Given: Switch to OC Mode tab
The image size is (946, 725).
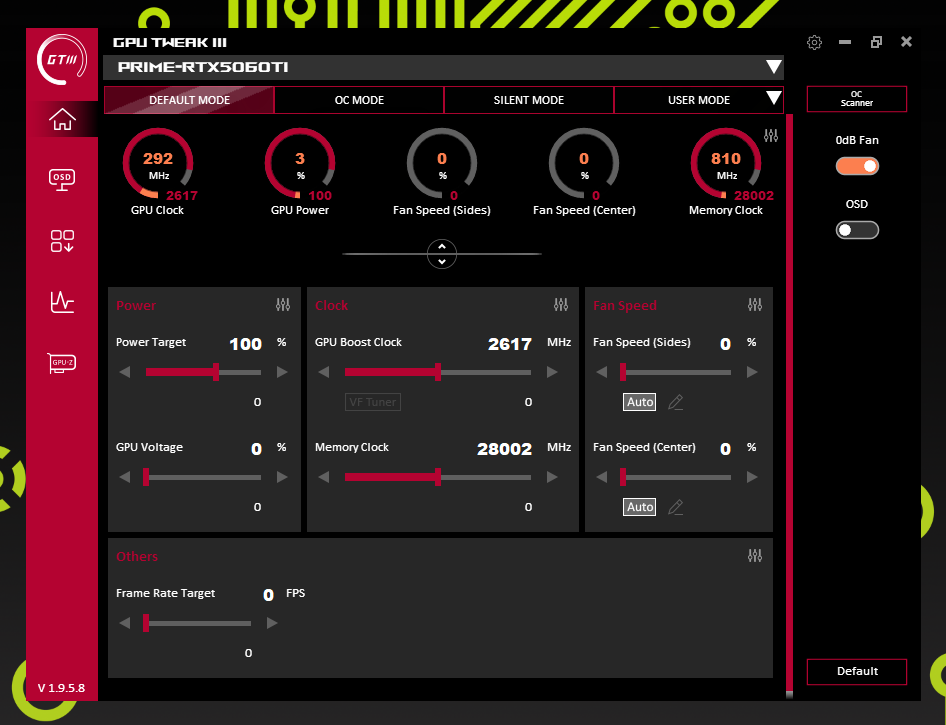Looking at the screenshot, I should (360, 100).
